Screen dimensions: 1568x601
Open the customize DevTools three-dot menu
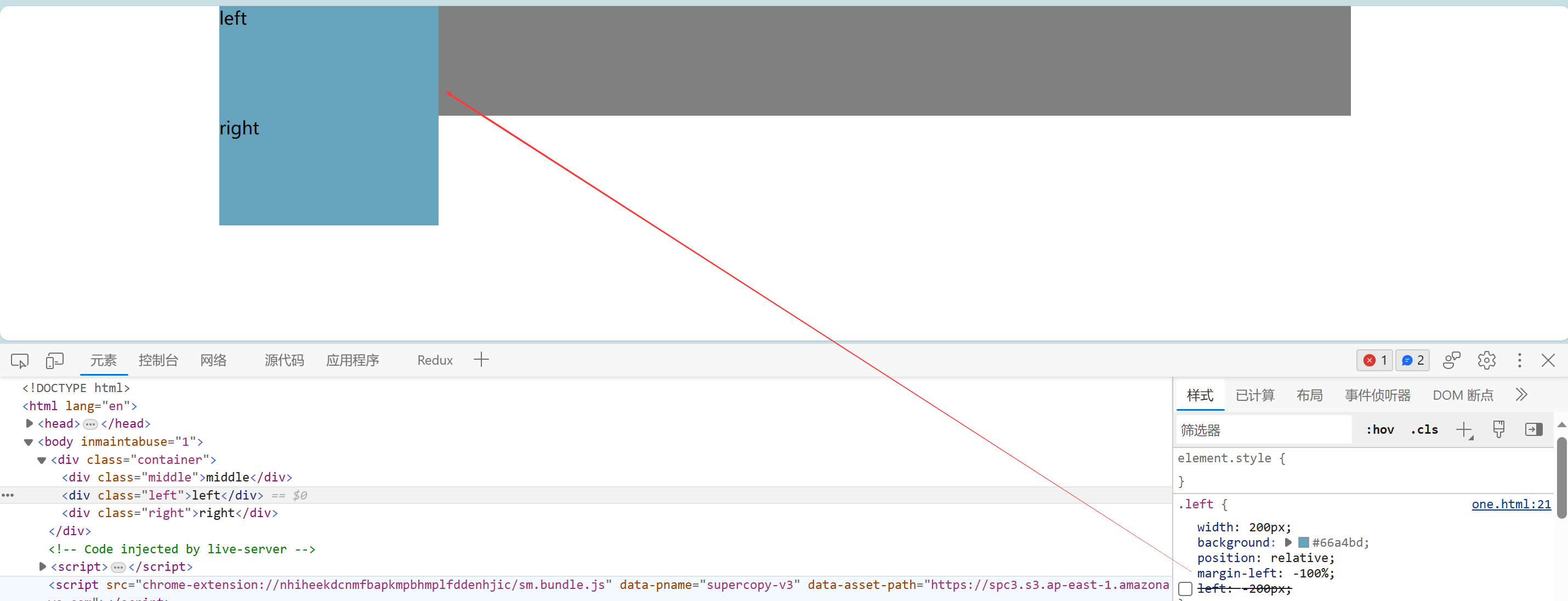click(1519, 360)
